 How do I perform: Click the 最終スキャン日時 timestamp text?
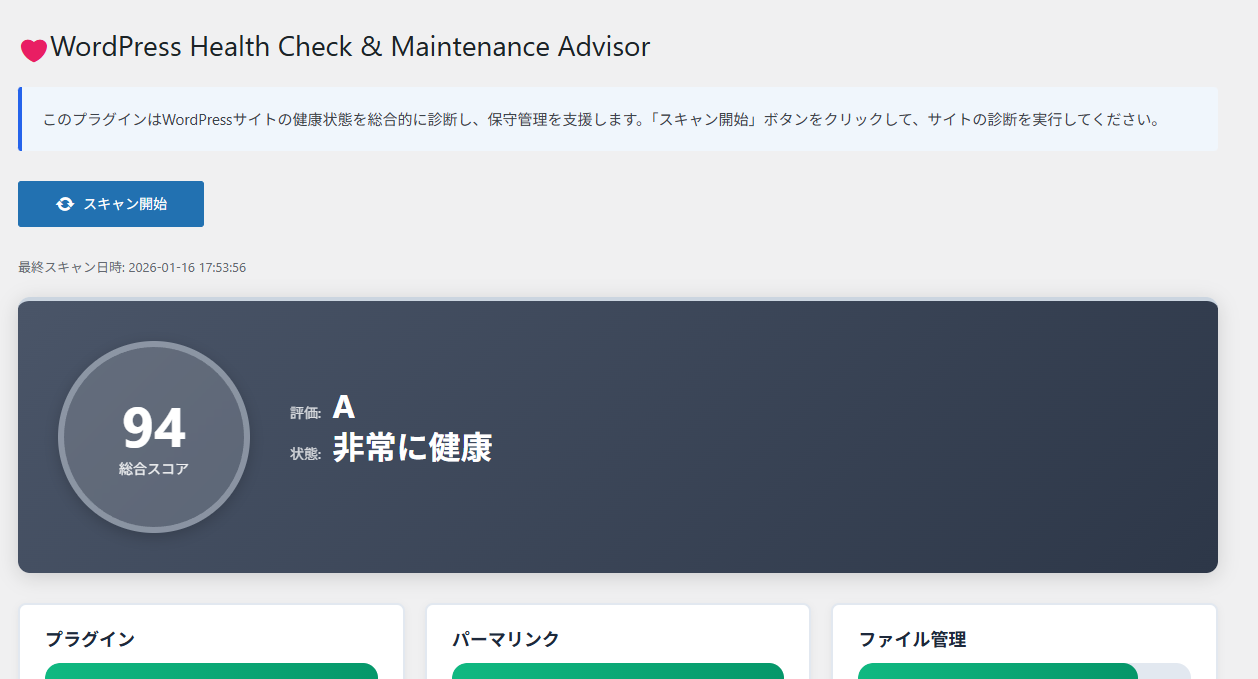coord(130,267)
